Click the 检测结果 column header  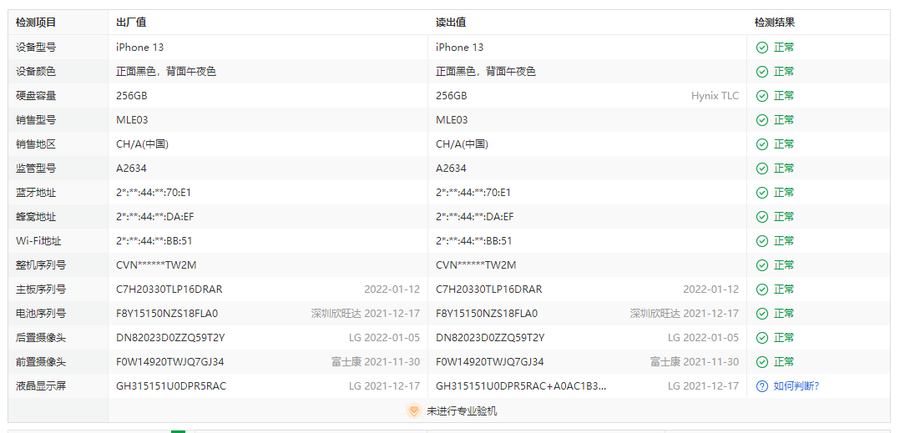775,22
